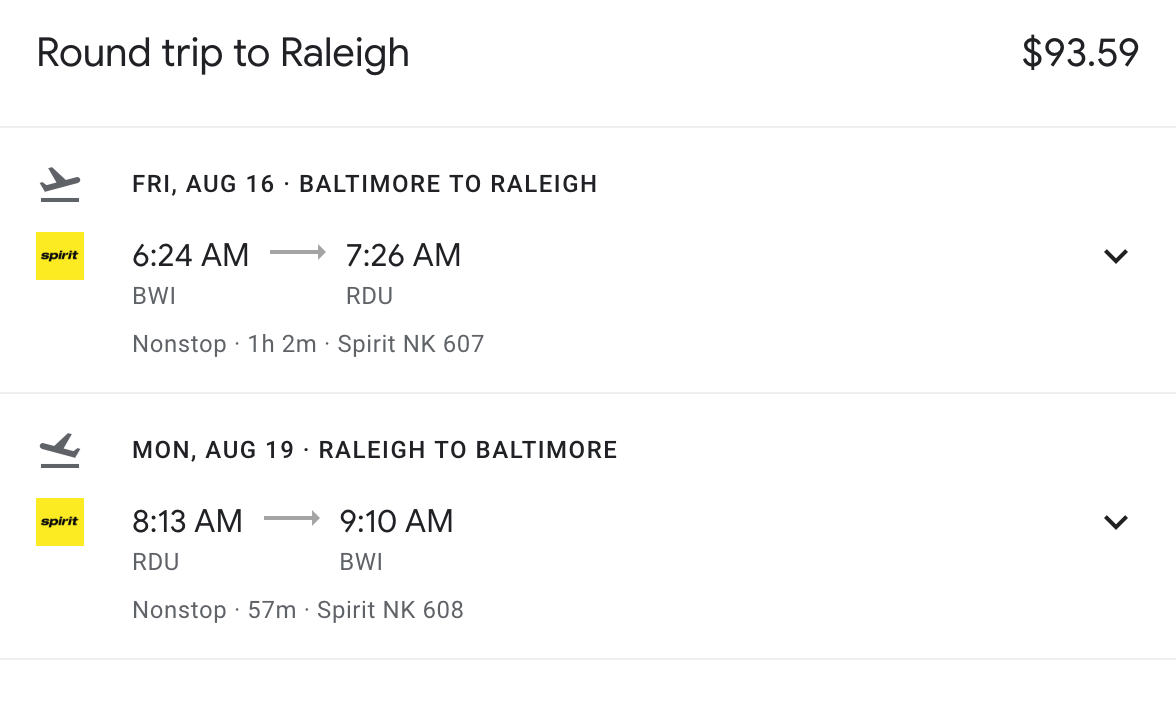The width and height of the screenshot is (1176, 710).
Task: Click the Spirit NK 608 flight info line
Action: coord(298,610)
